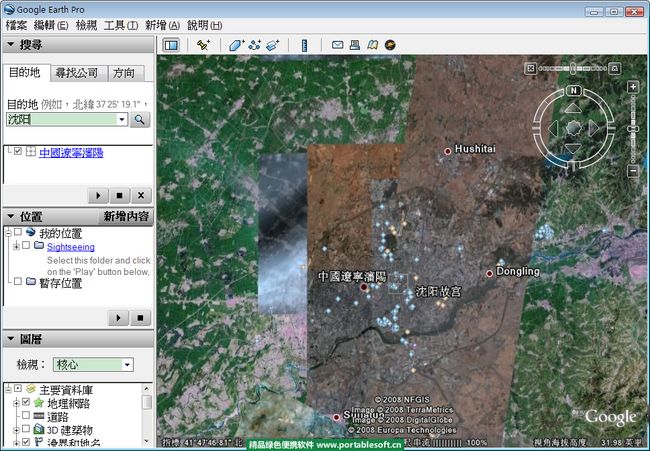
Task: Open the ruler measurement tool
Action: coord(304,45)
